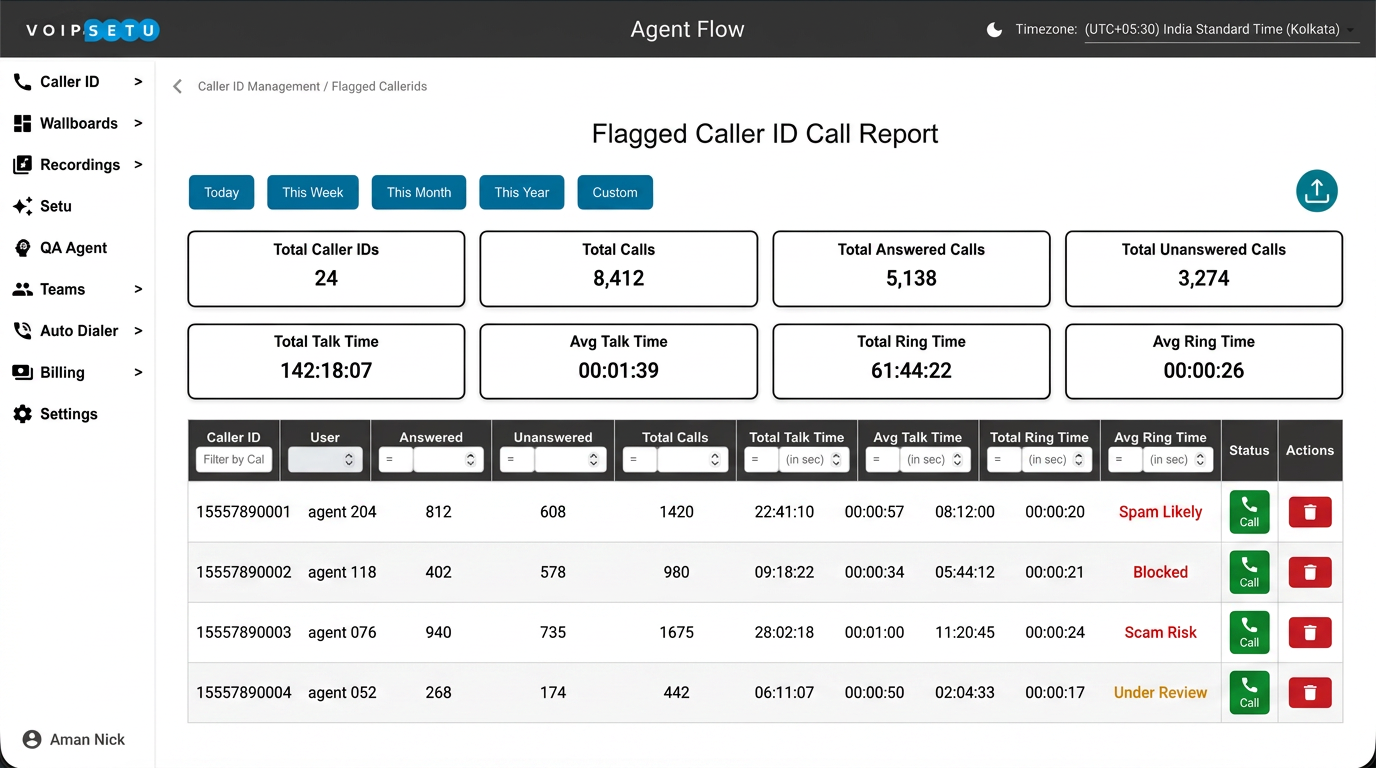Click the Blocked status text
The width and height of the screenshot is (1376, 768).
[1160, 572]
